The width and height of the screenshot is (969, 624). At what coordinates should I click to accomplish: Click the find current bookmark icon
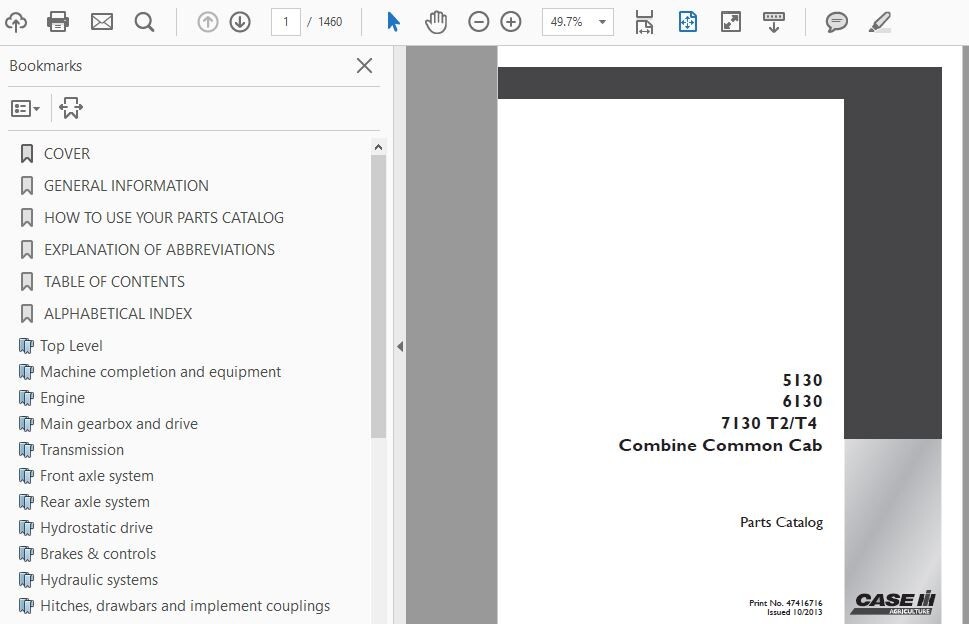[71, 108]
